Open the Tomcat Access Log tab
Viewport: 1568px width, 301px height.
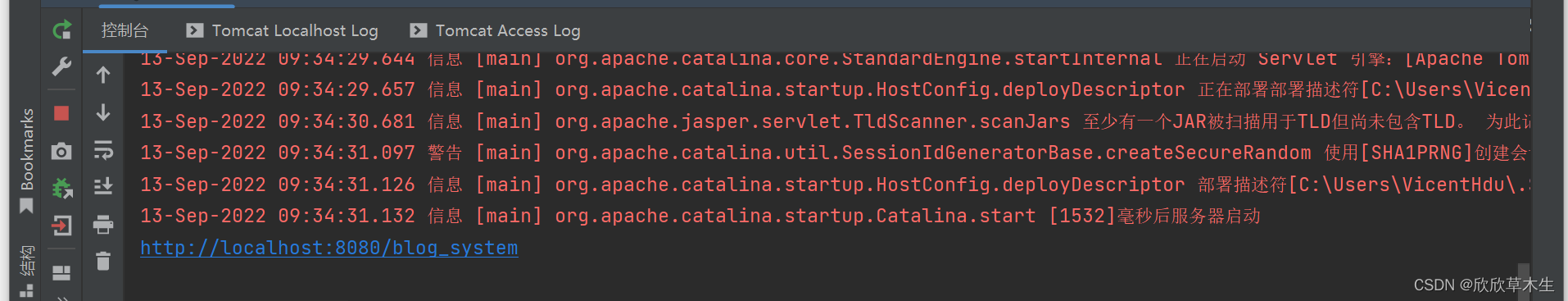(495, 30)
